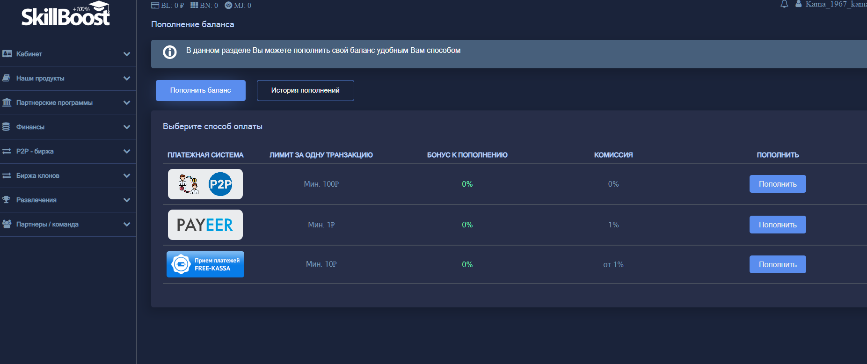Screen dimensions: 867x364
Task: Click the 0% commission in P2P row
Action: [x=613, y=184]
